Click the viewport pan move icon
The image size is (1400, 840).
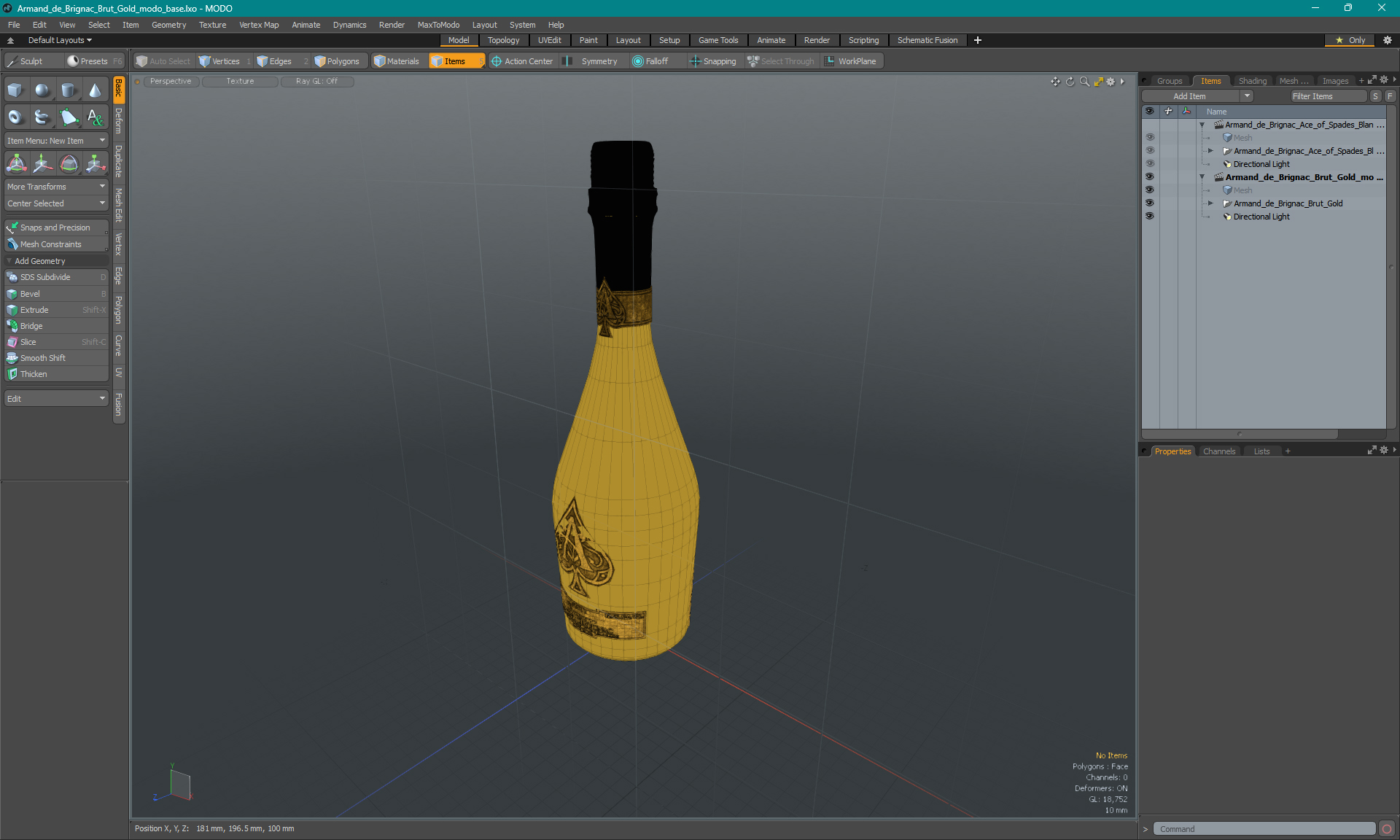(x=1055, y=82)
